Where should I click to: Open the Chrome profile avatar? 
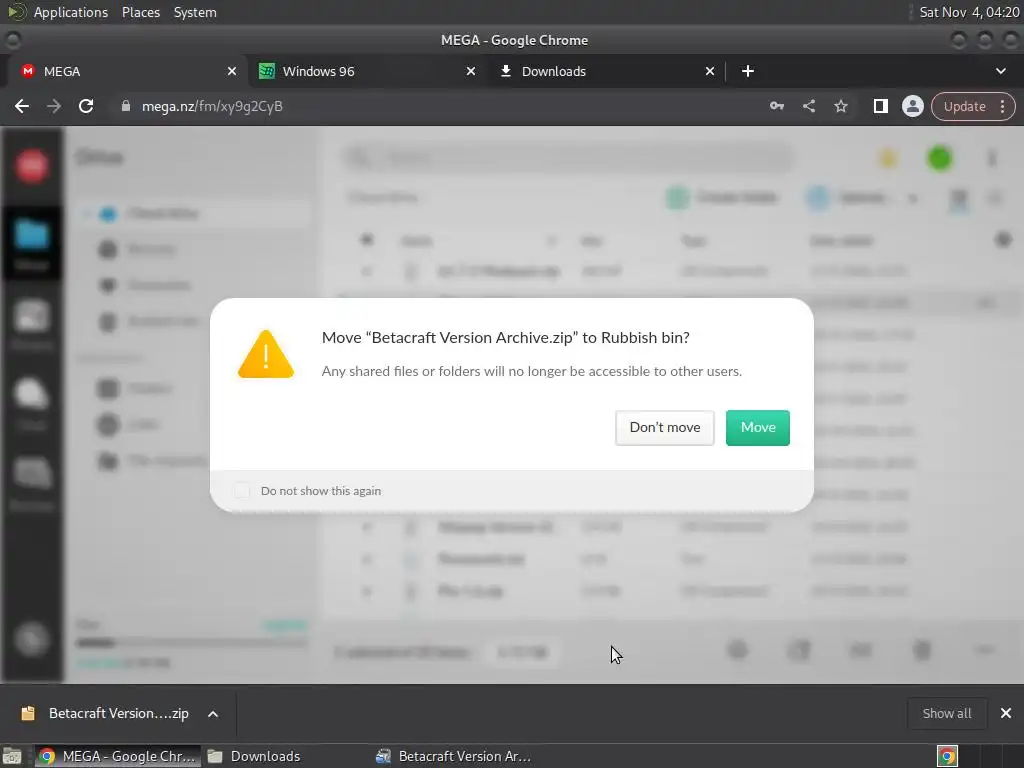tap(912, 106)
